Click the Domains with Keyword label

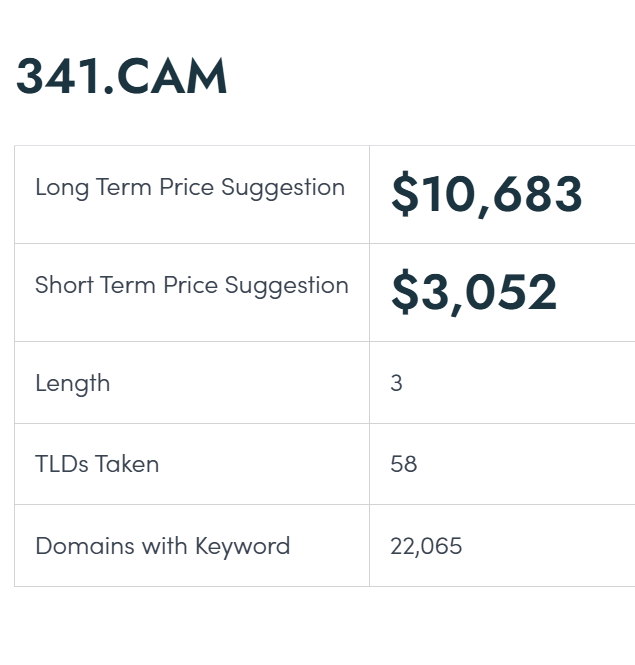(162, 546)
